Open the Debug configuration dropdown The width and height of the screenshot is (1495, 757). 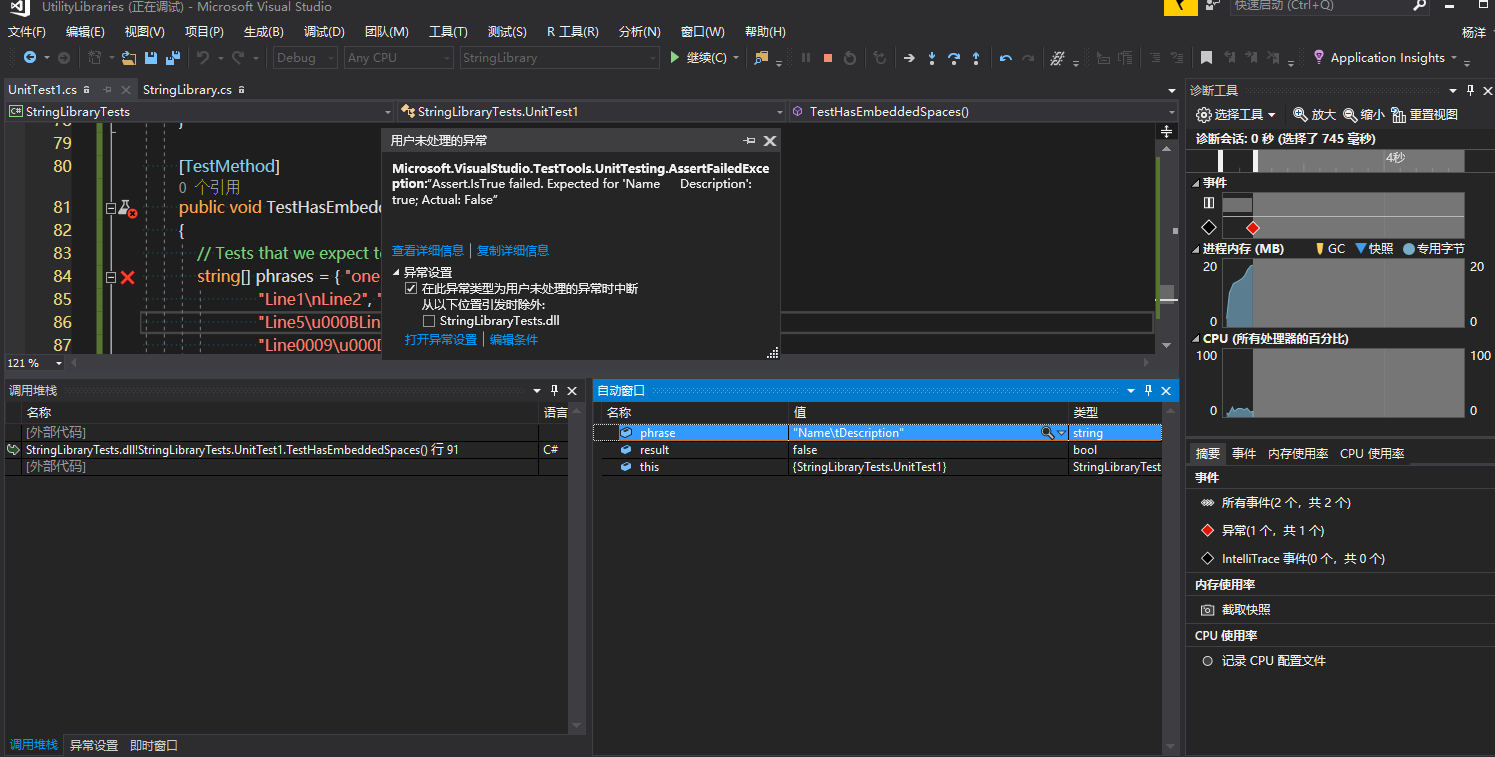tap(304, 58)
